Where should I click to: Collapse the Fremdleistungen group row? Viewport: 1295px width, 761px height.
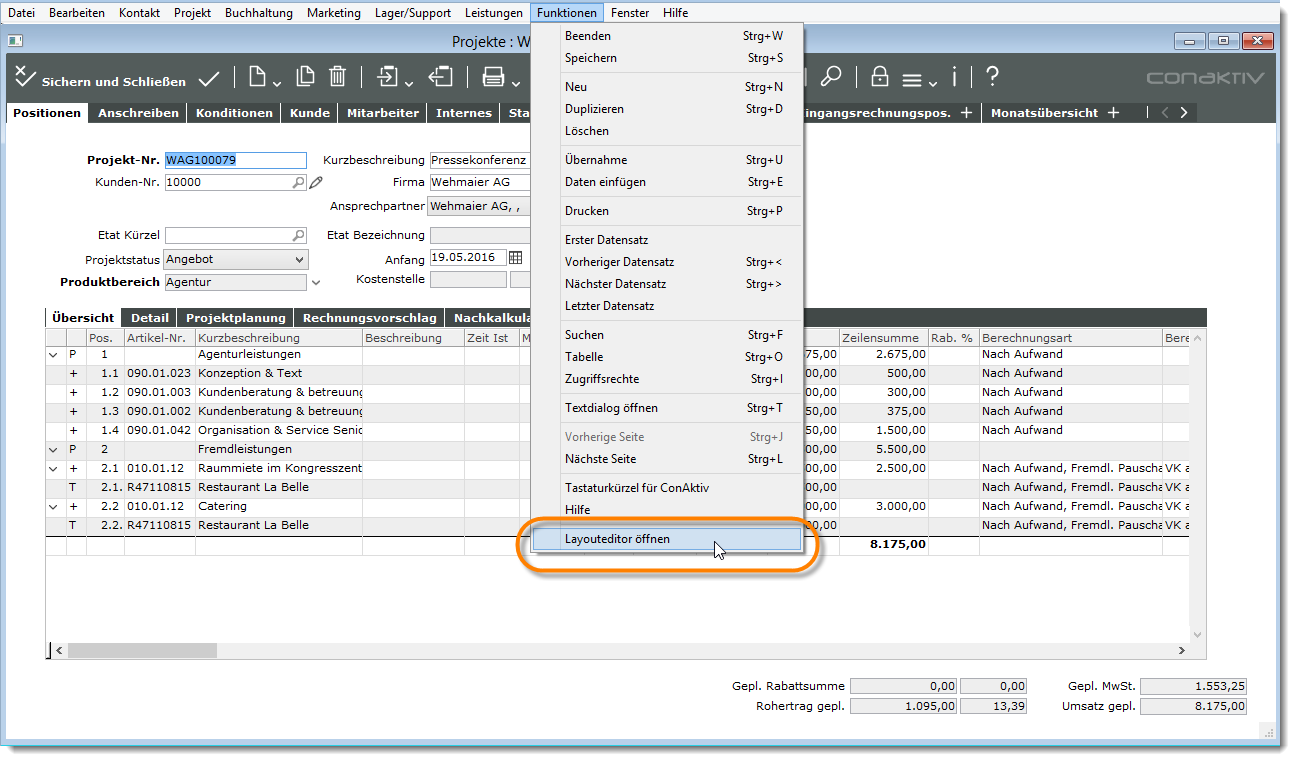pos(53,450)
